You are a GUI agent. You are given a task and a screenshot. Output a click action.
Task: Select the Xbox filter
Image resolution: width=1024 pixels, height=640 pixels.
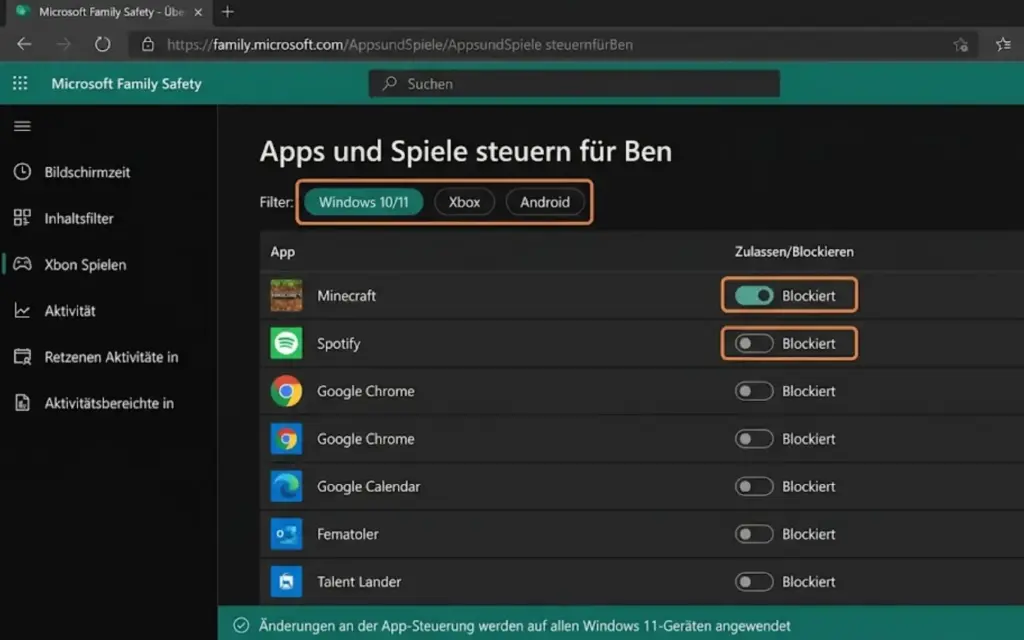pyautogui.click(x=464, y=202)
